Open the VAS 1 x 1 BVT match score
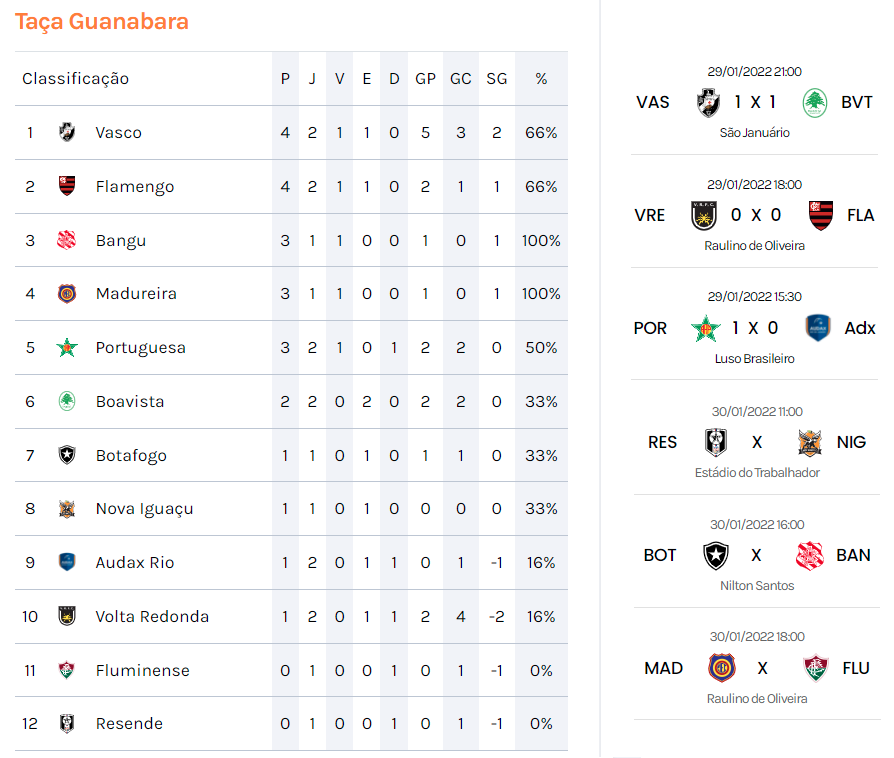The image size is (894, 758). pos(755,102)
